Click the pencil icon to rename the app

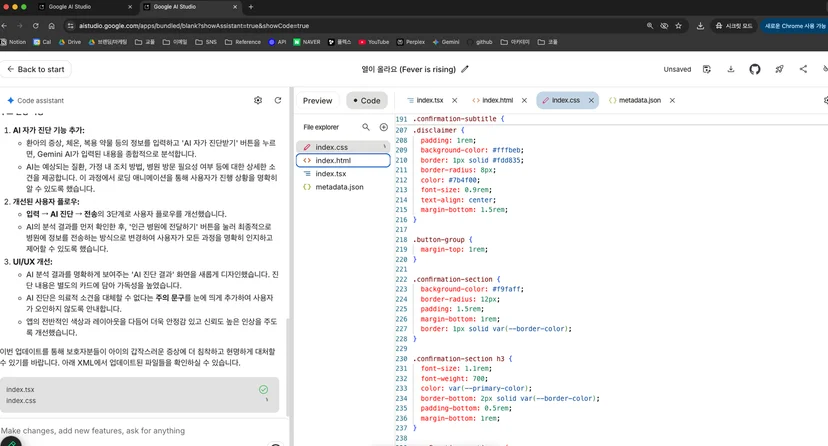[x=465, y=69]
